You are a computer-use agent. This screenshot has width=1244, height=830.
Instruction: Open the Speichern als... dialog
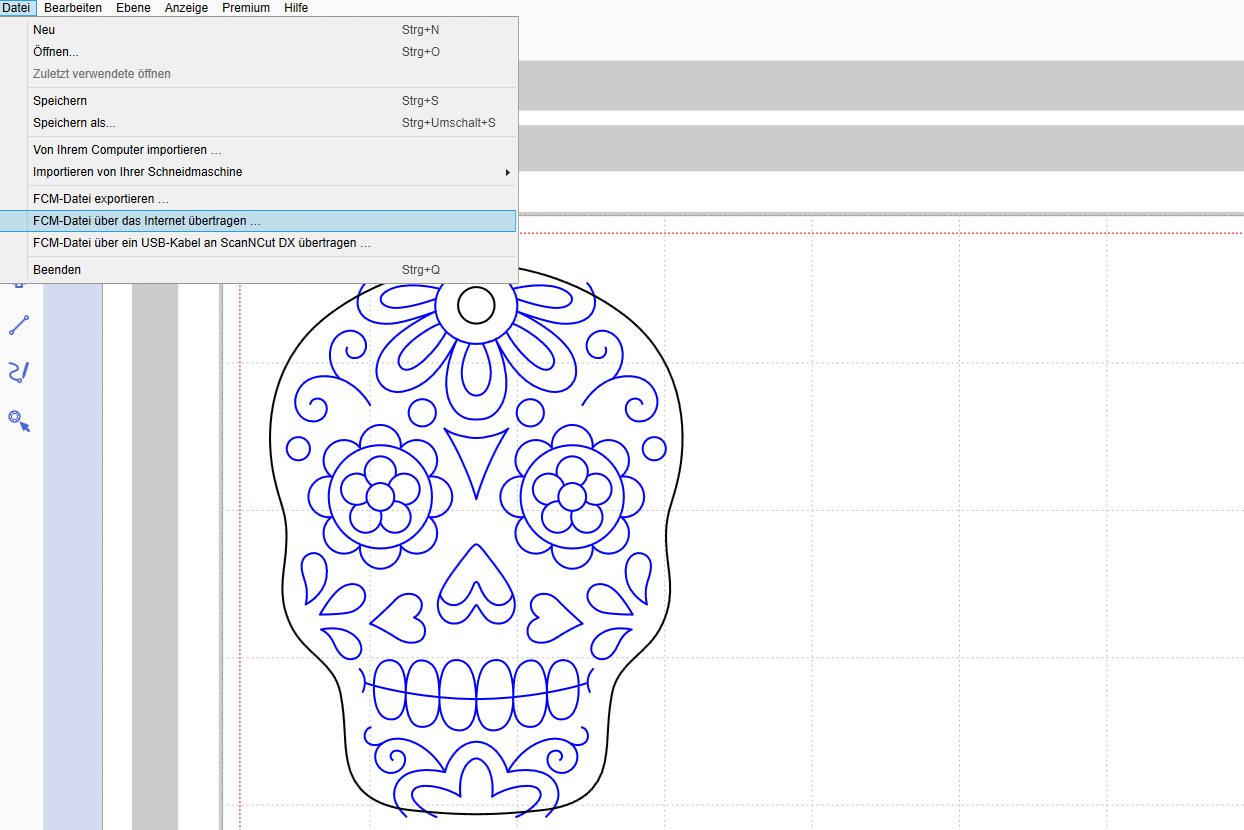[74, 123]
